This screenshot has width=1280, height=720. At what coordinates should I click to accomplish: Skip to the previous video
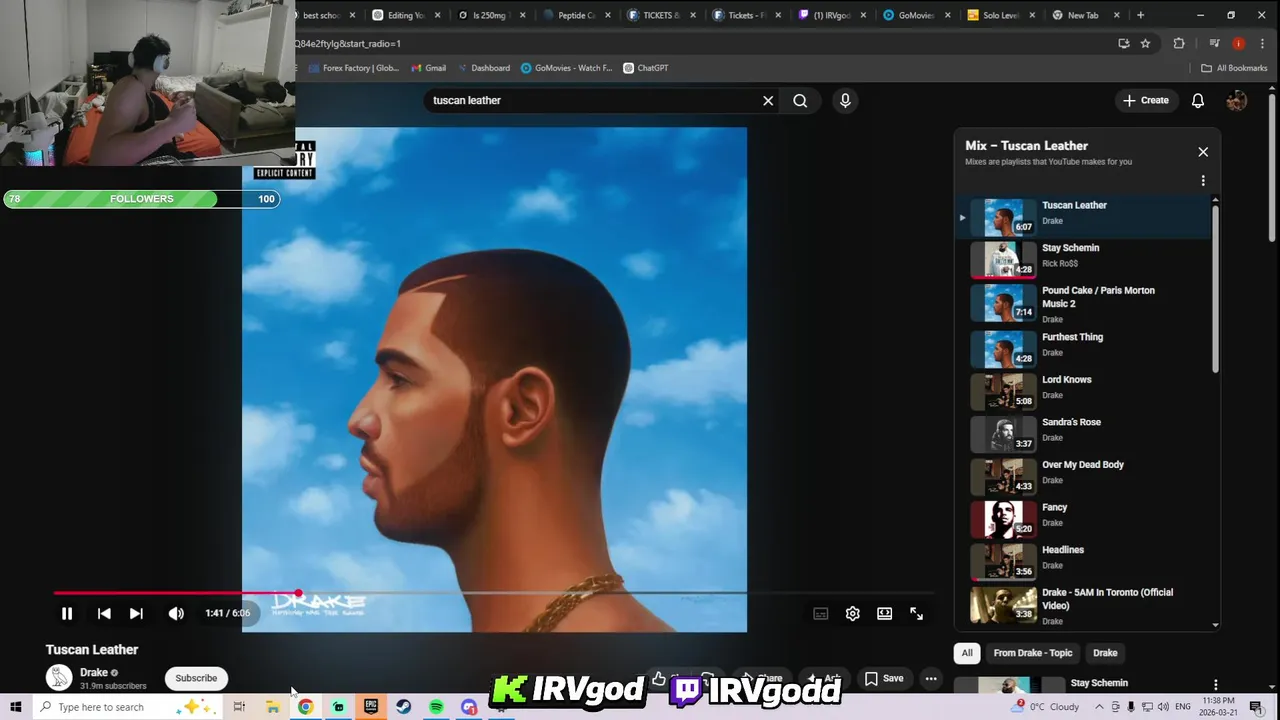point(104,614)
